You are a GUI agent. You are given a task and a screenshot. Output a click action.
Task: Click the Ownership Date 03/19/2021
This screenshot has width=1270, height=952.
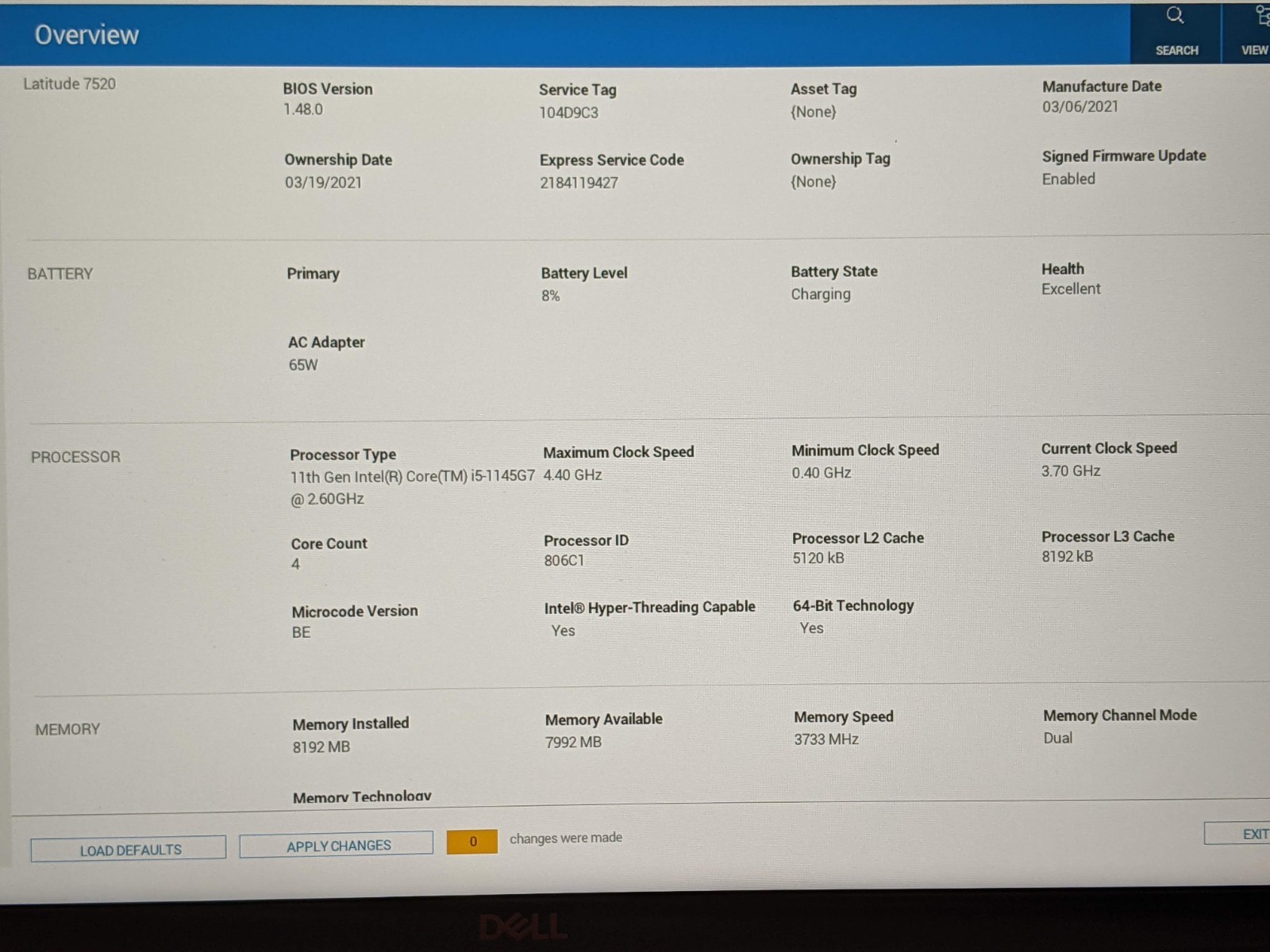coord(323,182)
